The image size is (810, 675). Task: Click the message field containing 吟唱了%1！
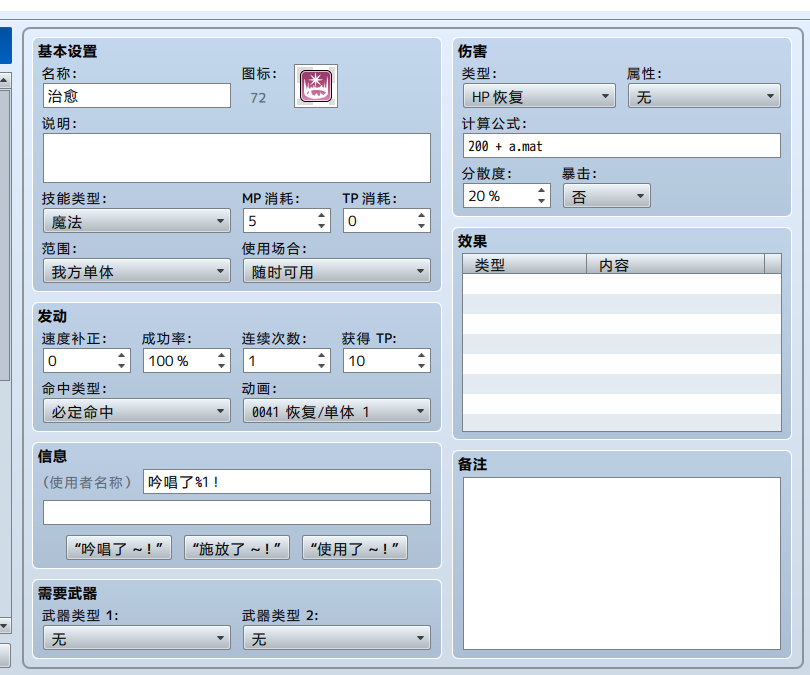point(287,482)
